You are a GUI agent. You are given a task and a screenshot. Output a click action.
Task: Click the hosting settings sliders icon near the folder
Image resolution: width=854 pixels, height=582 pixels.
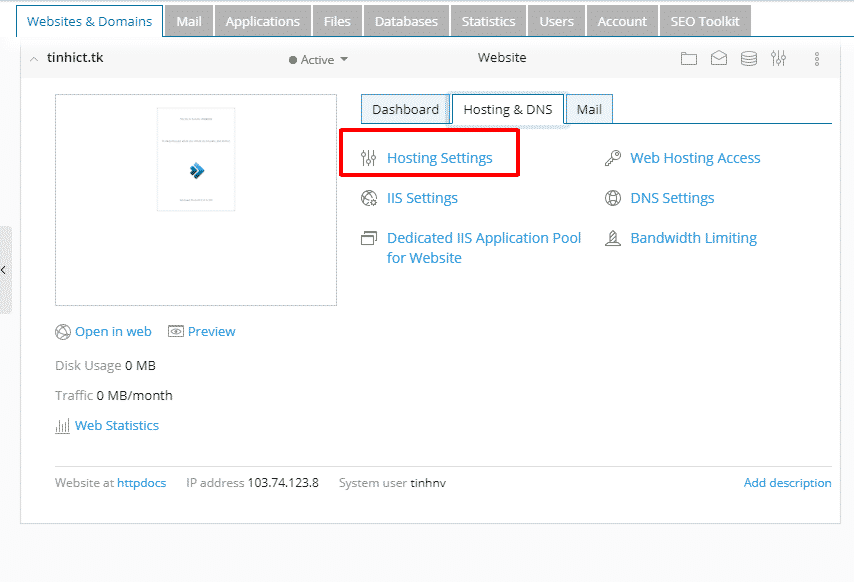tap(778, 58)
